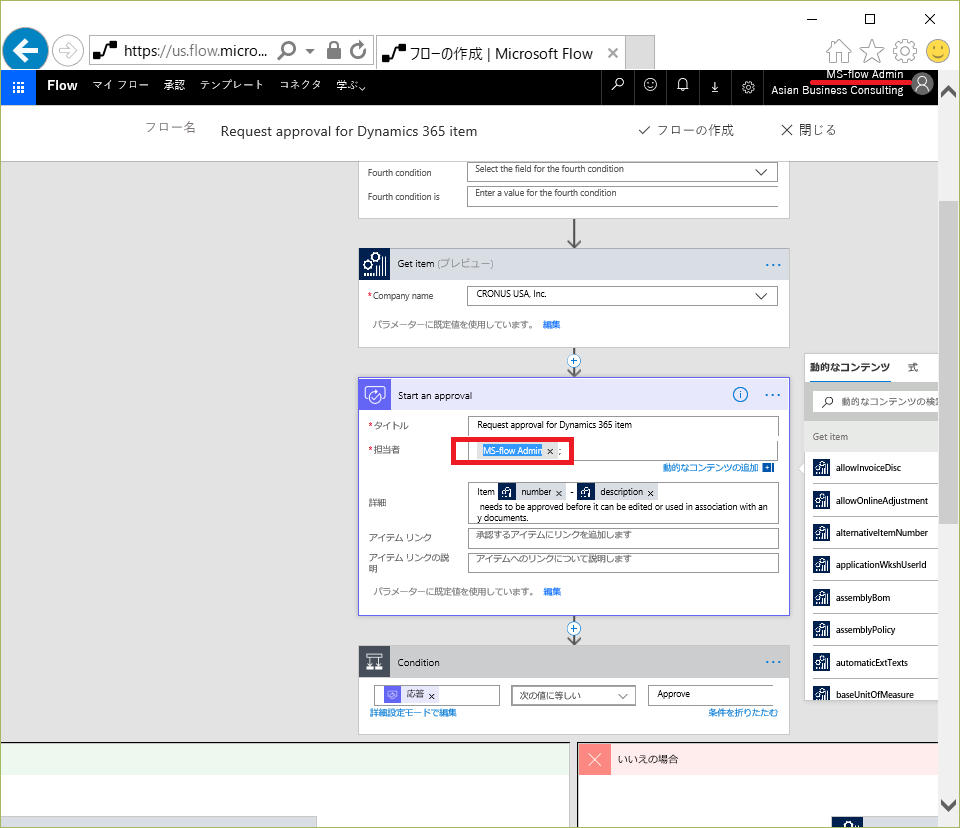
Task: Select allowInvoiceDisc dynamic content
Action: click(875, 468)
